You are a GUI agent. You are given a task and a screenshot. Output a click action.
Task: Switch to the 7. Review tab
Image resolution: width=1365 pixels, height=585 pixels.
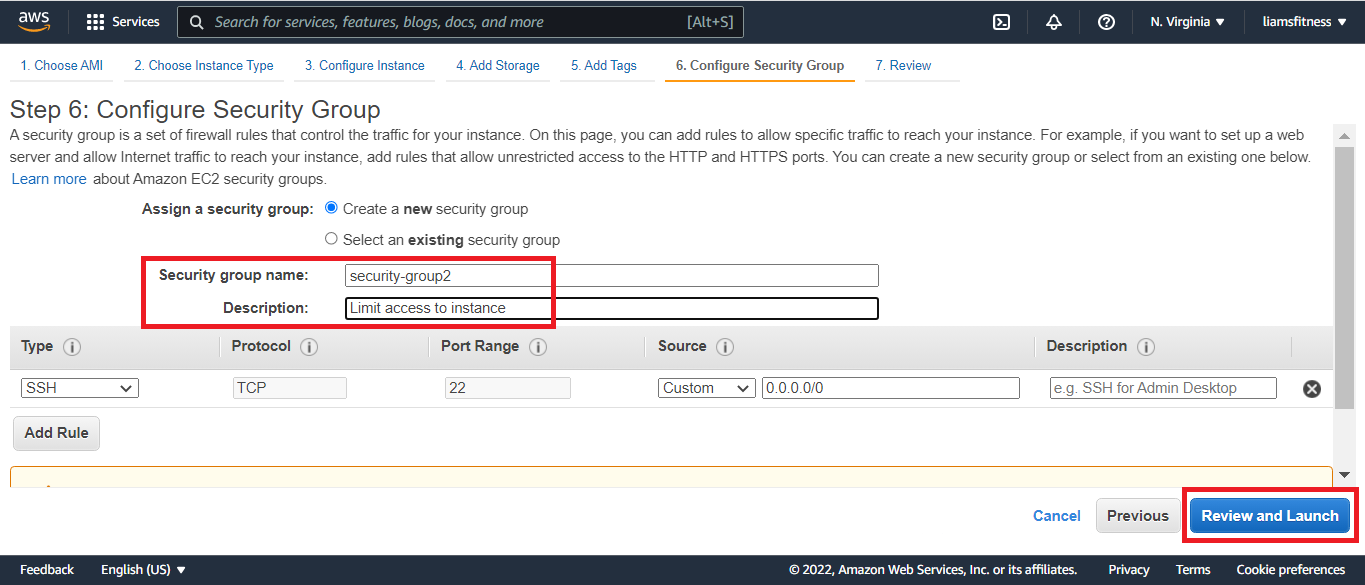902,66
